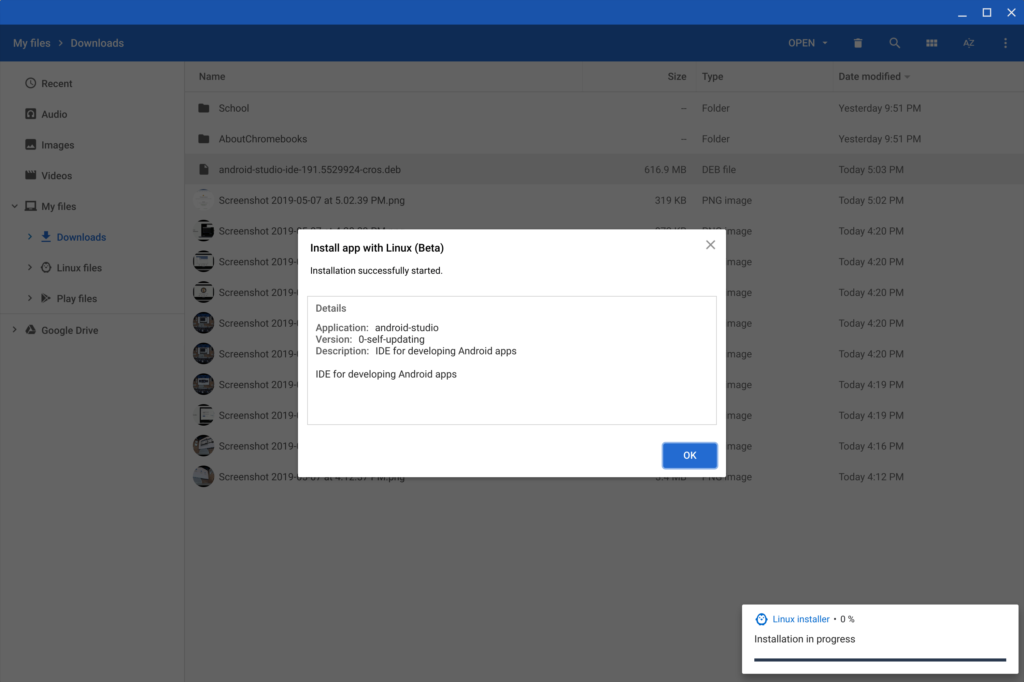Click the Today 4:12 PM date cell

click(x=871, y=477)
